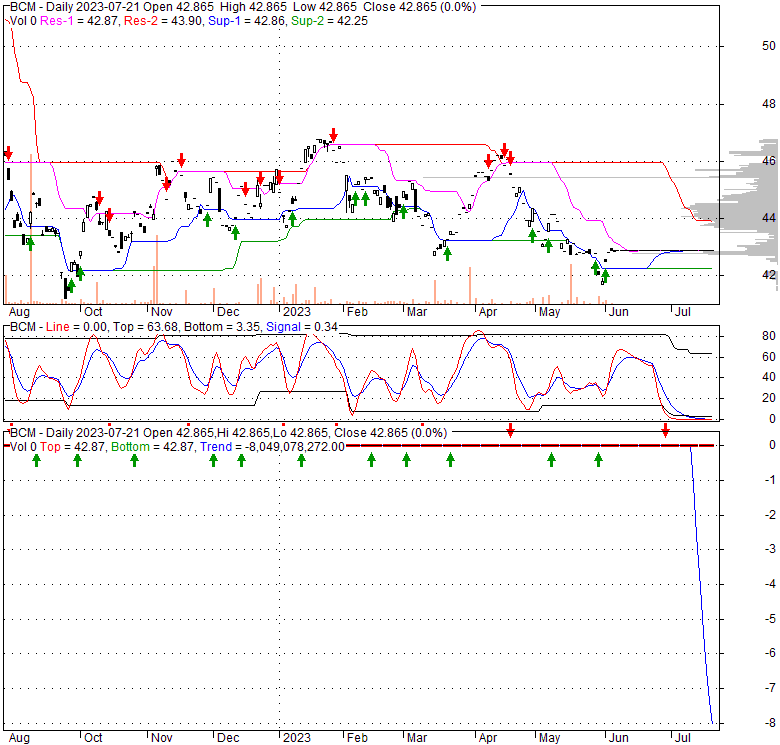780x745 pixels.
Task: Click the Jul label on price chart time axis
Action: pos(682,312)
